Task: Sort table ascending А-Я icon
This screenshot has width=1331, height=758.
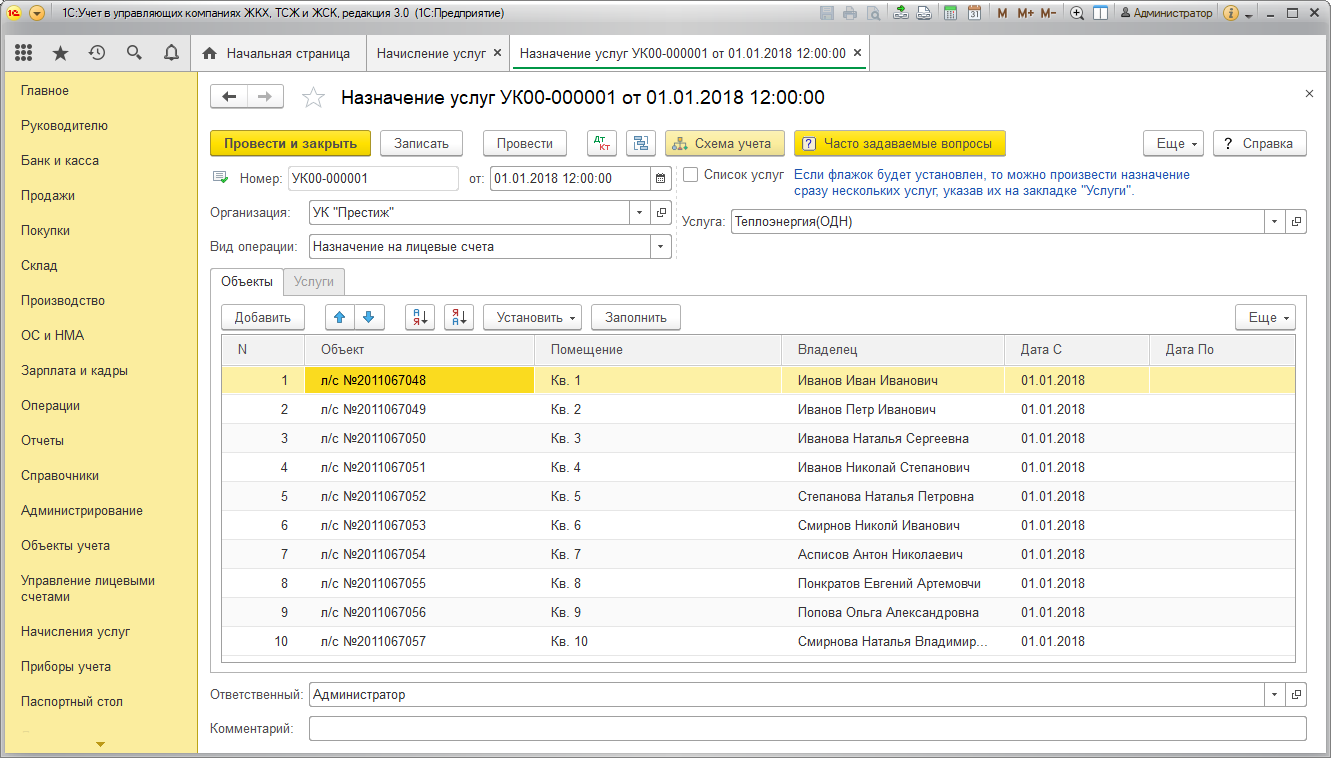Action: [x=419, y=317]
